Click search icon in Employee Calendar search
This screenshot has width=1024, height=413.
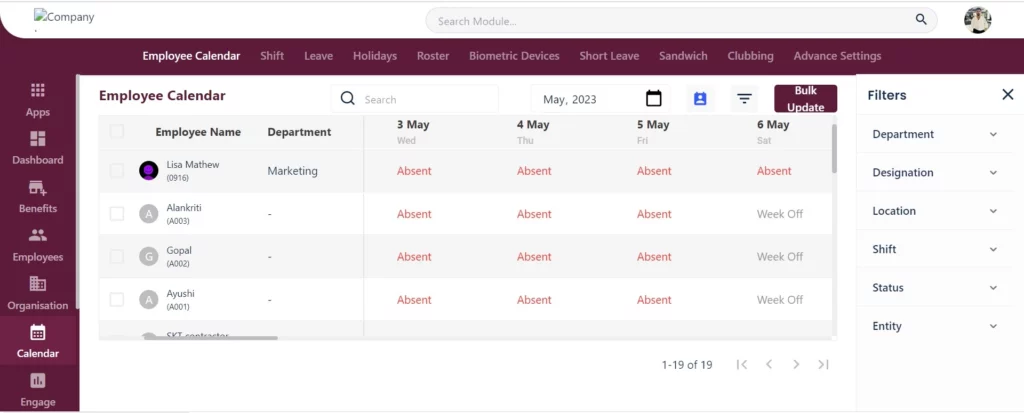[x=348, y=99]
